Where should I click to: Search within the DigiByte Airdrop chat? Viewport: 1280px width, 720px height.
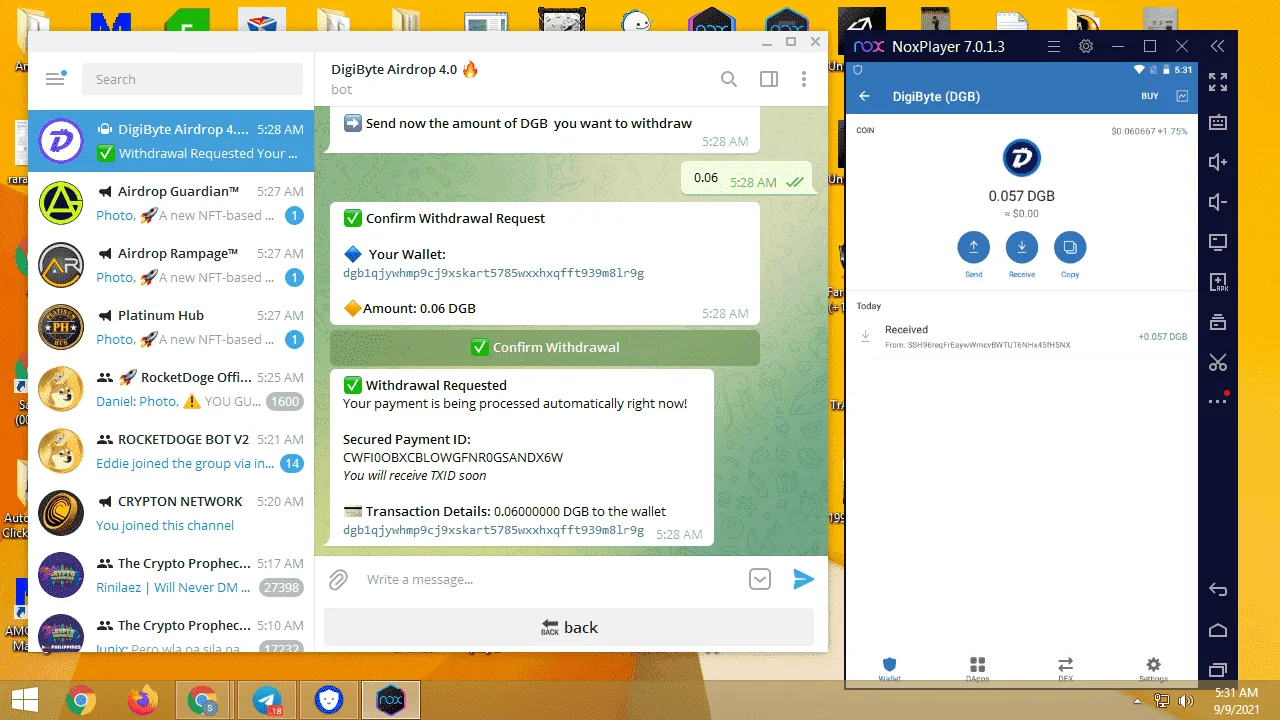point(729,79)
